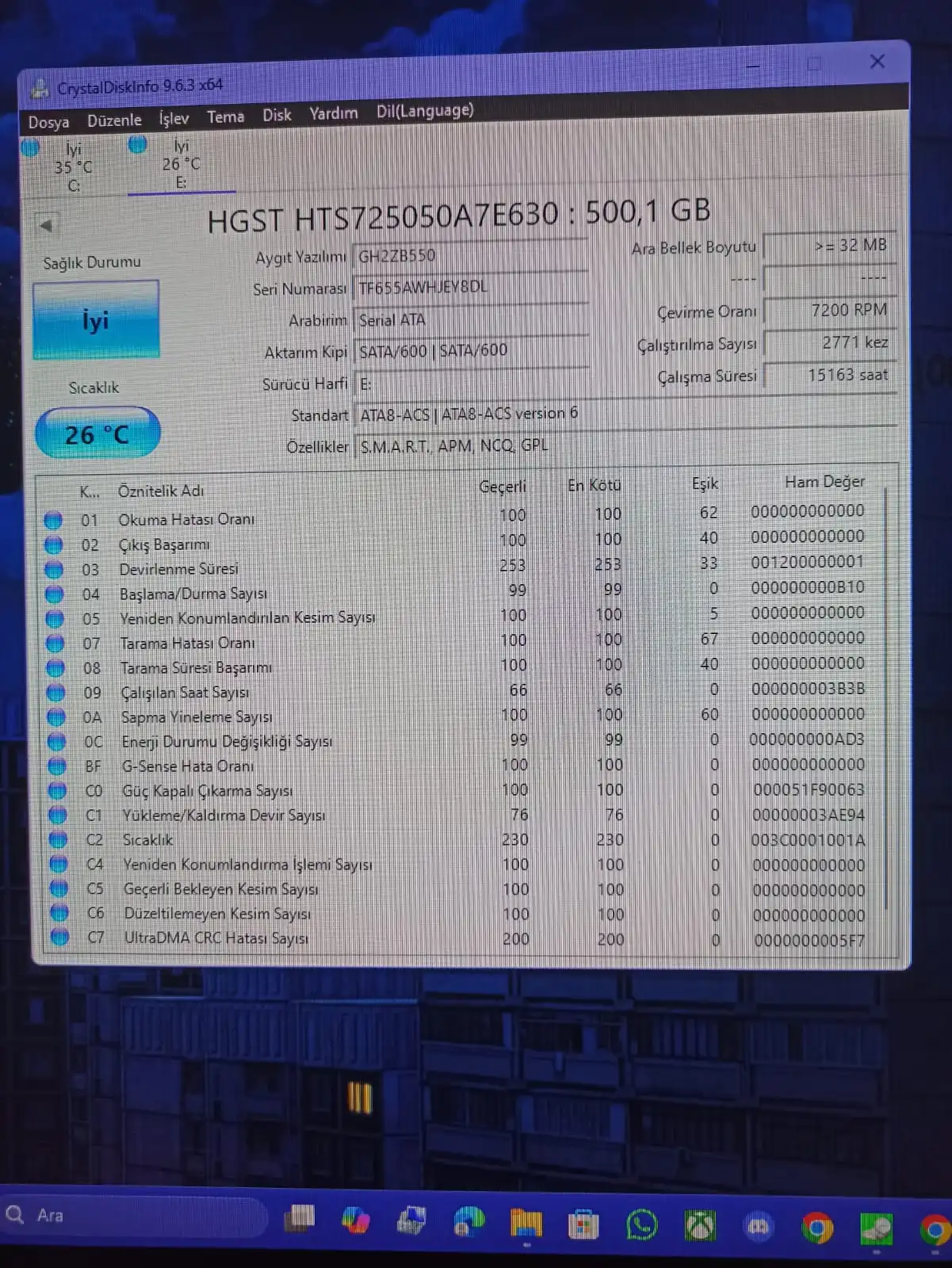Click raw value 003C0001001A
The height and width of the screenshot is (1268, 952).
809,840
